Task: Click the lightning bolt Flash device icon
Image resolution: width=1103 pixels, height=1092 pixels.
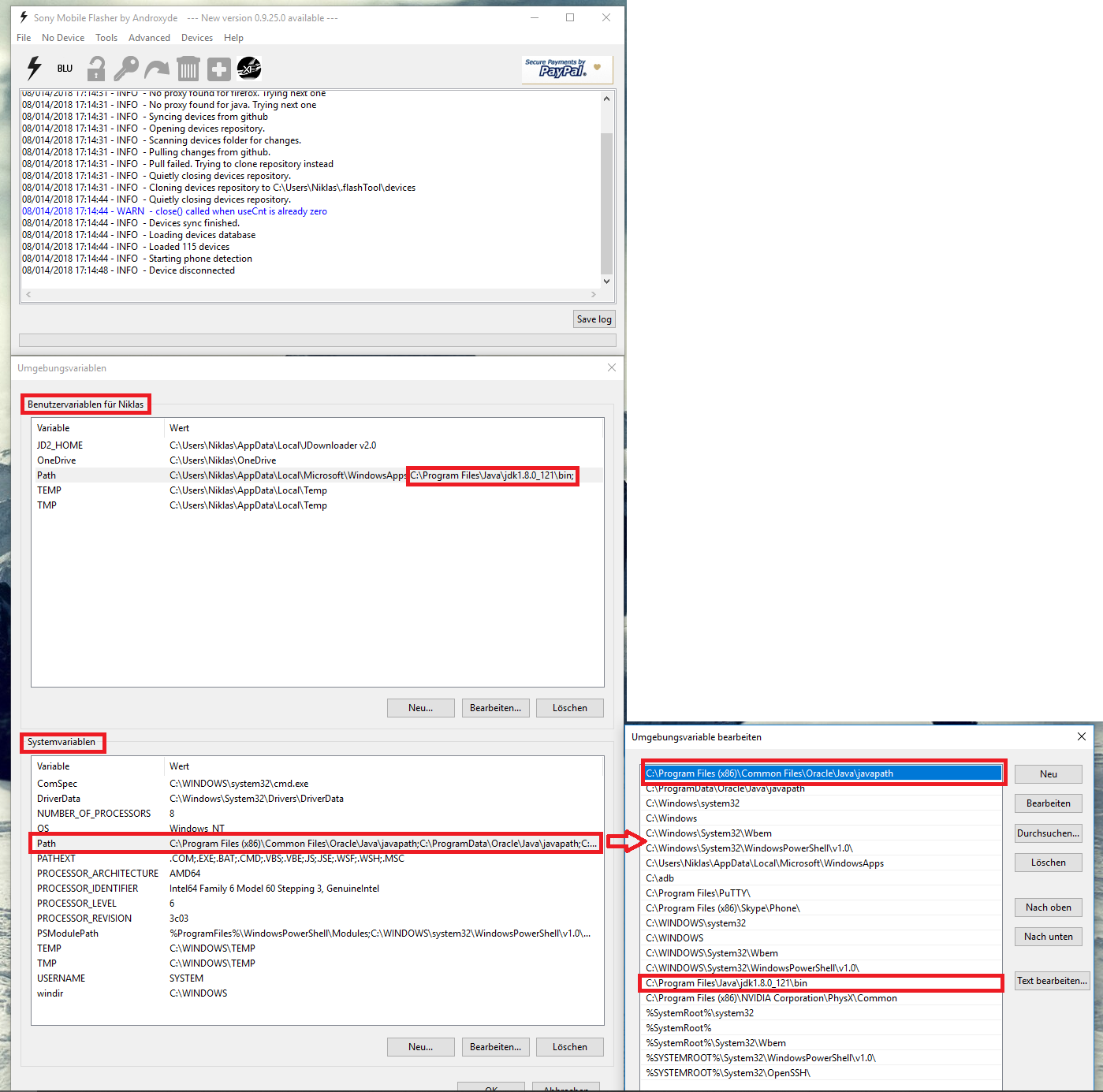Action: (x=34, y=69)
